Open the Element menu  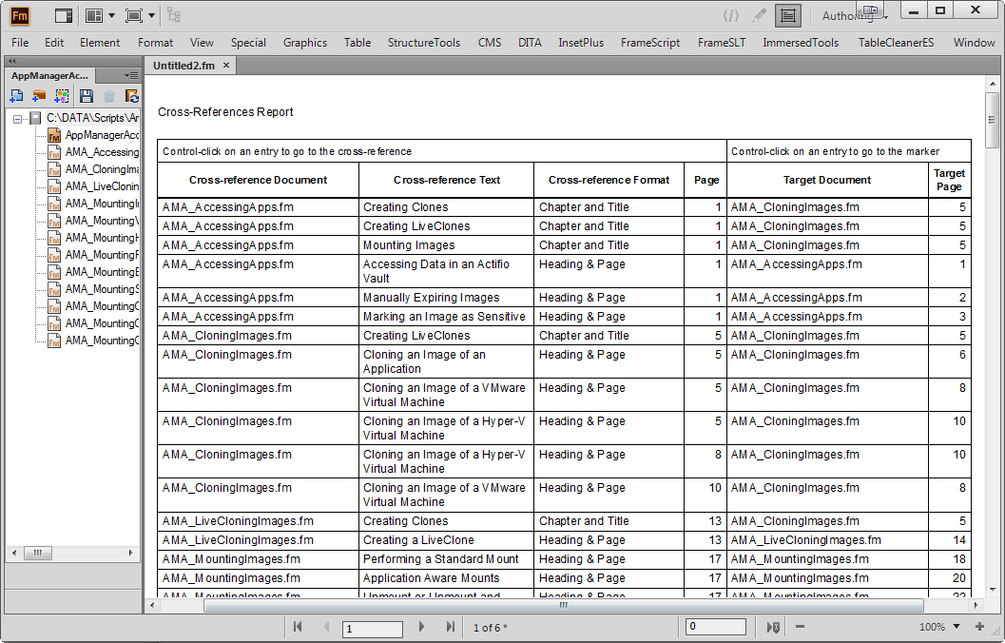click(x=99, y=43)
